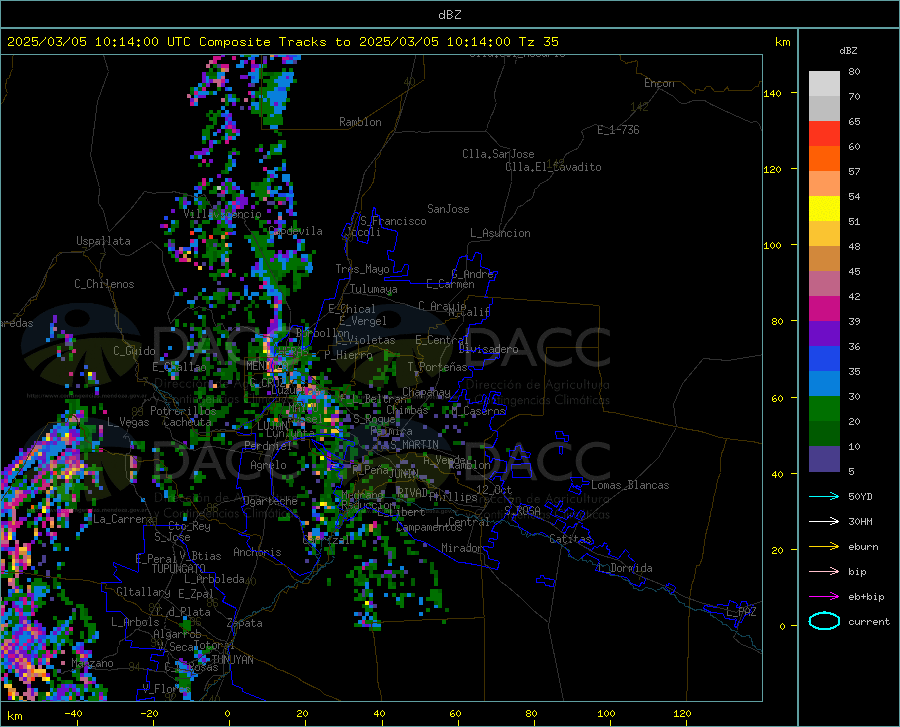
Task: Click the 'current' legend label
Action: tap(869, 621)
